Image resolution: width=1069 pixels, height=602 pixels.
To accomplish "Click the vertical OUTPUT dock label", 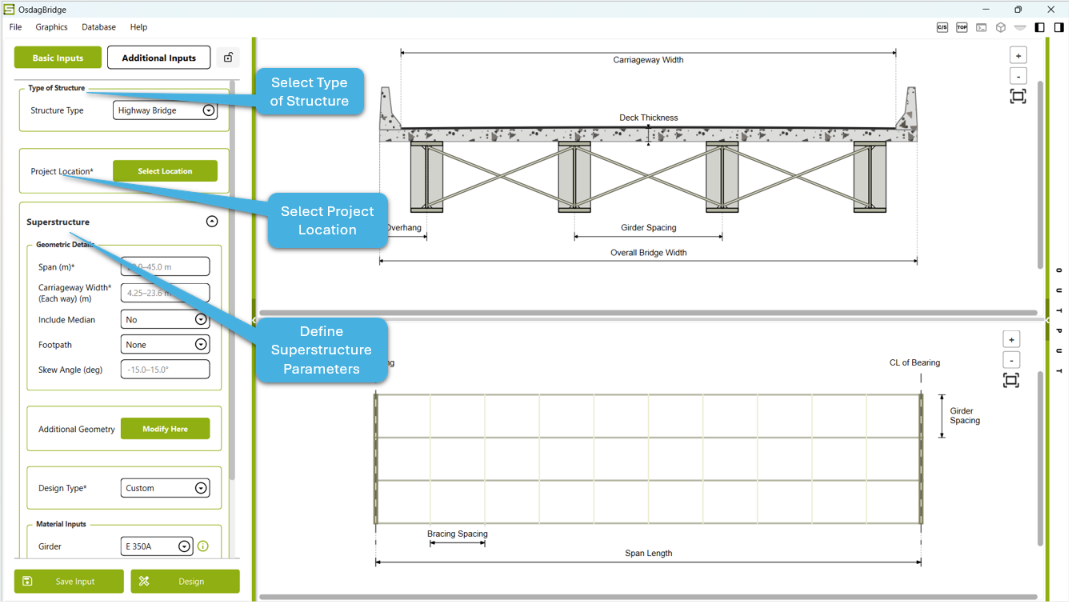I will pyautogui.click(x=1059, y=320).
